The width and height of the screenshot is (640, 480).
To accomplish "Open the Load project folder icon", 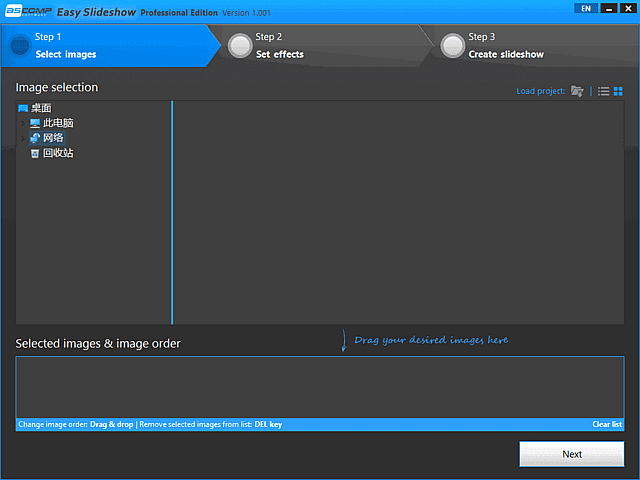I will (577, 91).
